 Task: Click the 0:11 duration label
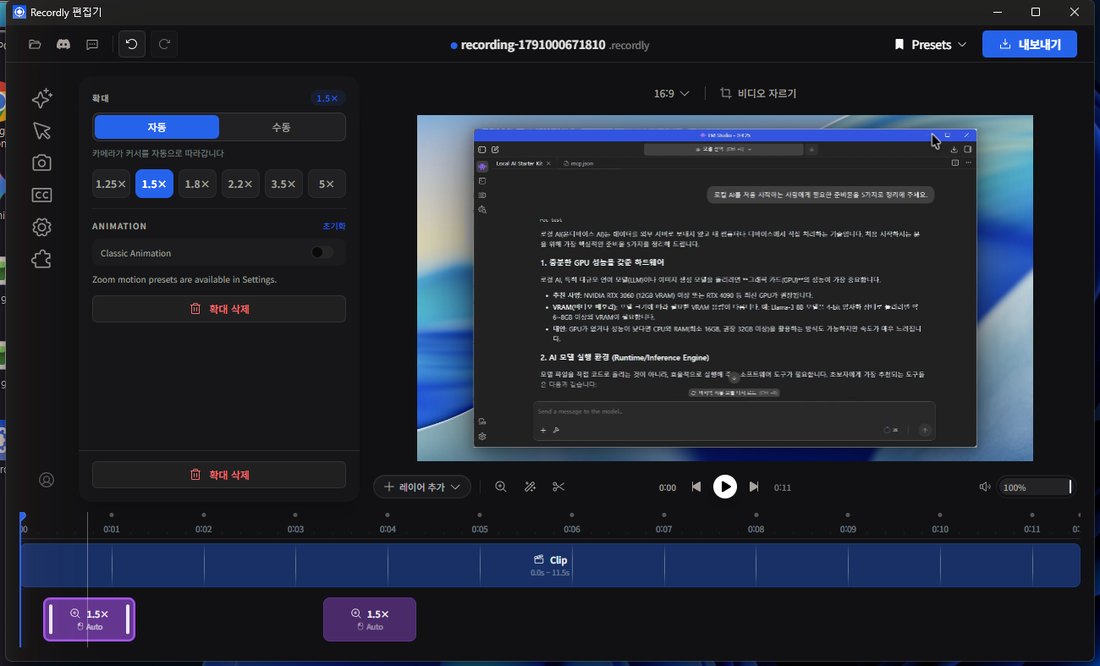(x=782, y=487)
